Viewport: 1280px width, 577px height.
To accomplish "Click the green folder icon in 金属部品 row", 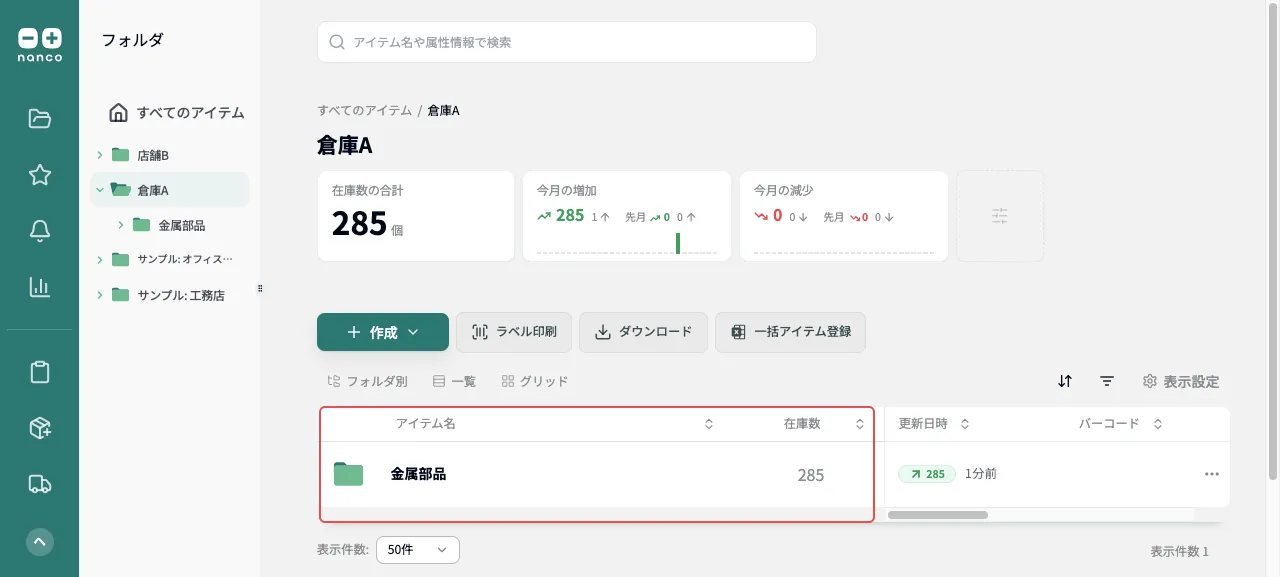I will [x=348, y=474].
